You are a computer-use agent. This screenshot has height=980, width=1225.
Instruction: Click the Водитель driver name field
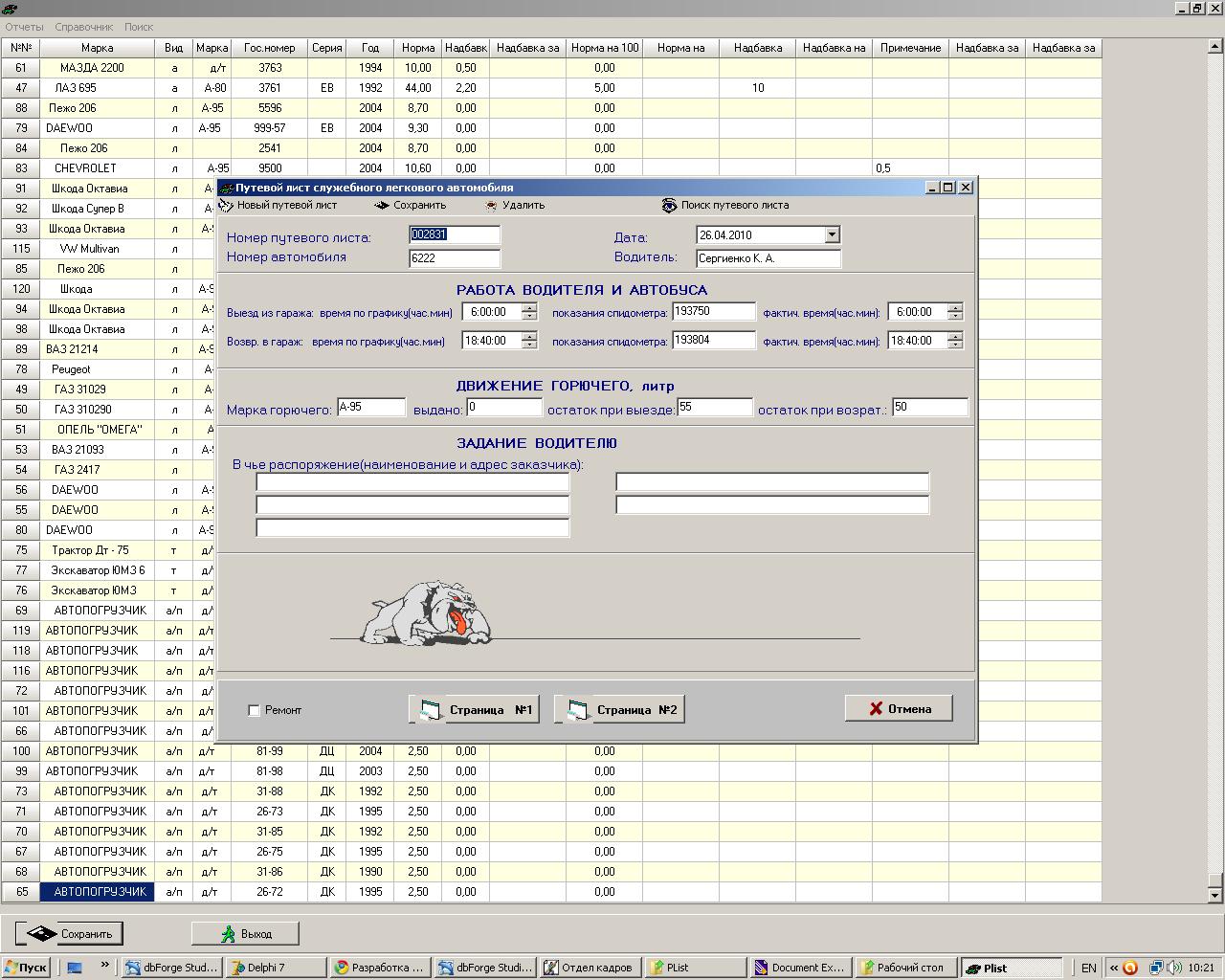[768, 258]
